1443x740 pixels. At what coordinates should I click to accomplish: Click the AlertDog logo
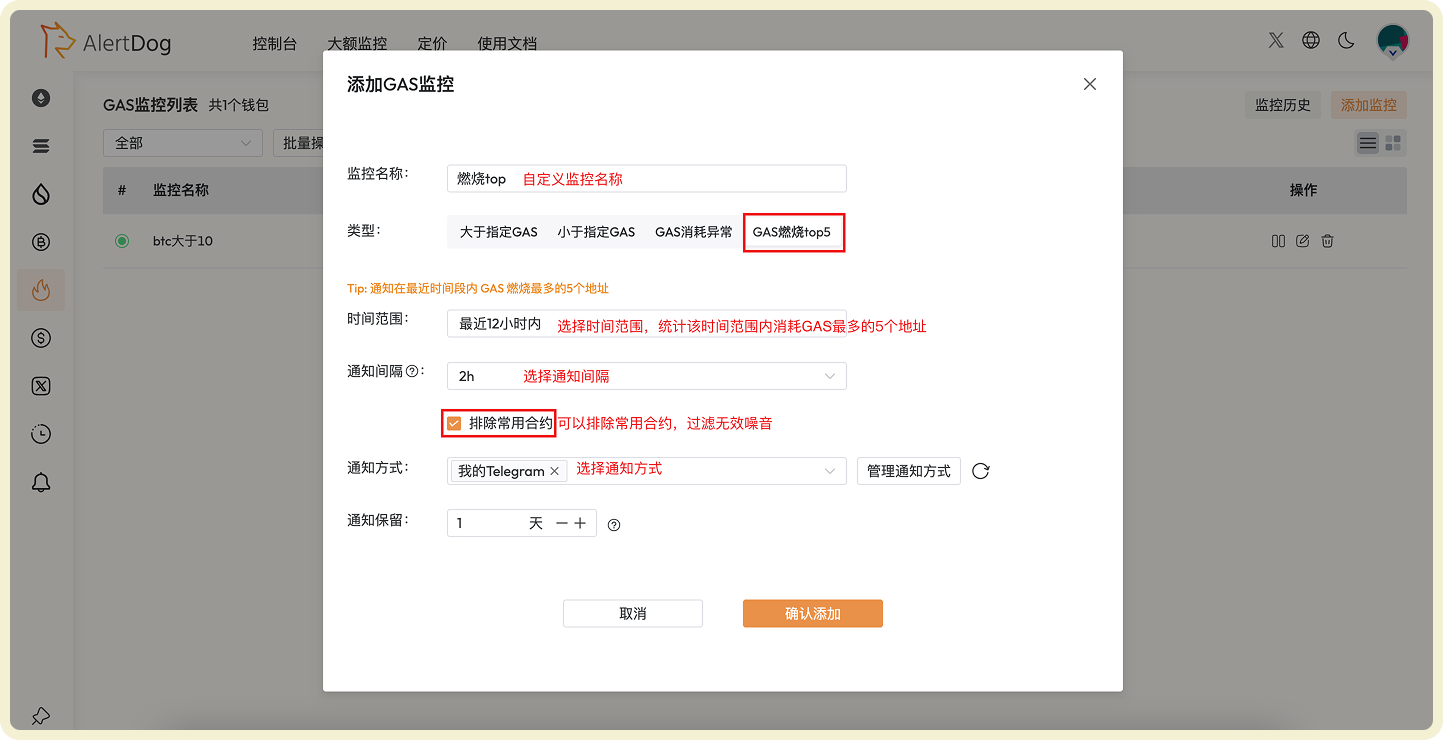click(x=107, y=42)
